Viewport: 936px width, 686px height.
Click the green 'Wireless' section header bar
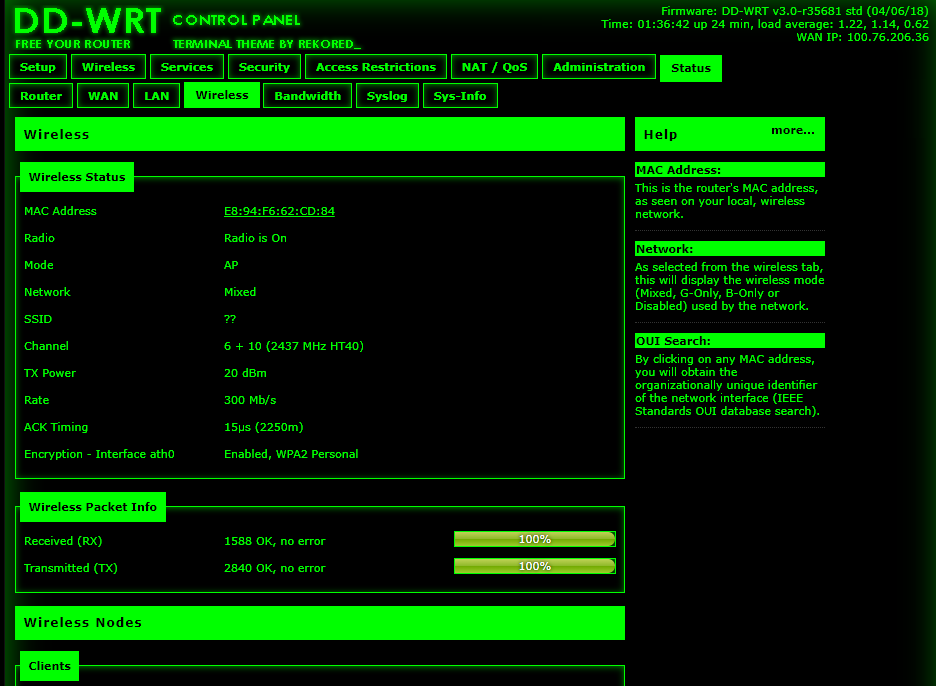320,134
